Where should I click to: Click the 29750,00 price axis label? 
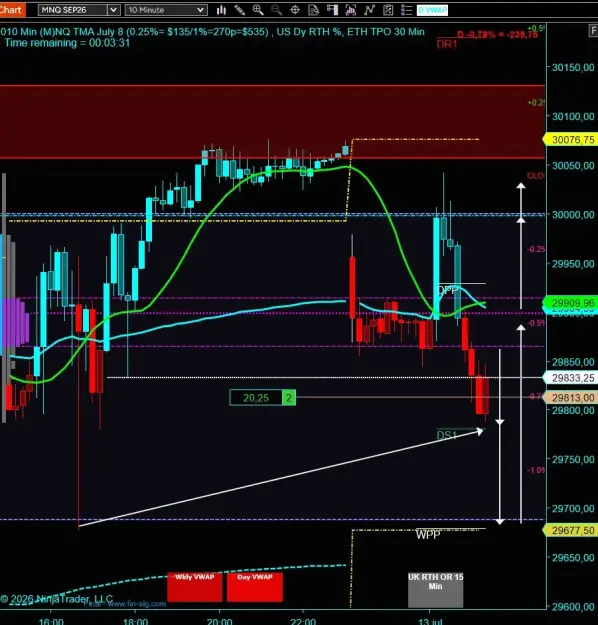[573, 460]
